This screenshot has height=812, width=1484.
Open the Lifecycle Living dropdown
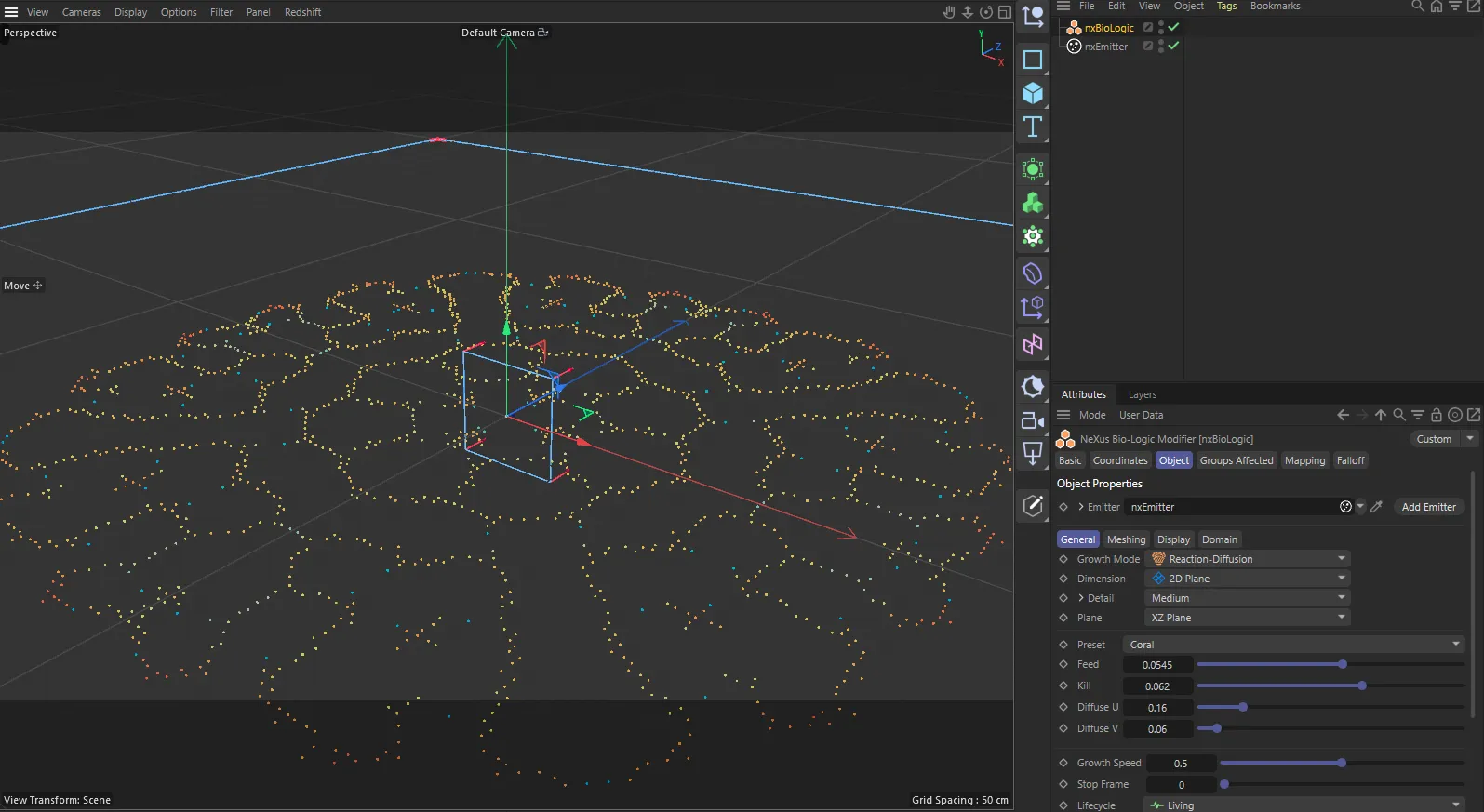[x=1304, y=805]
